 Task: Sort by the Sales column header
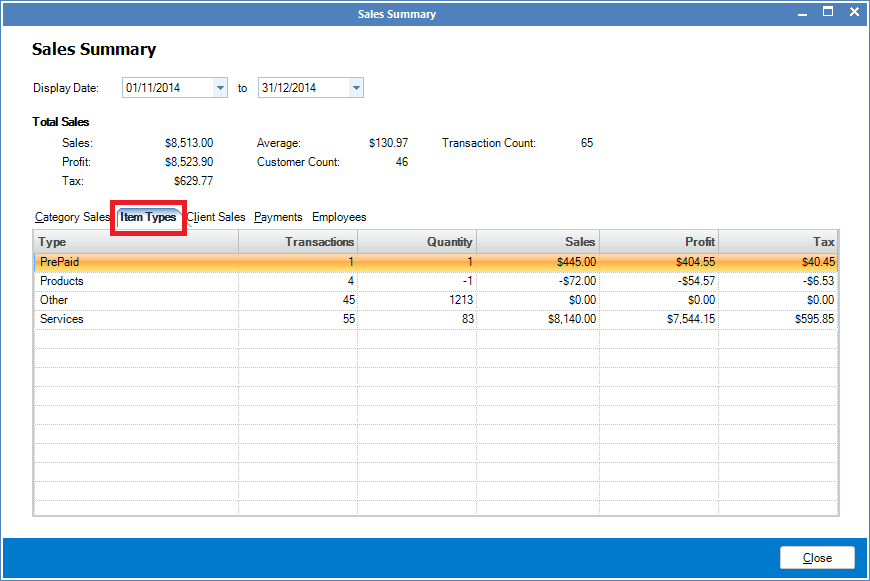537,242
